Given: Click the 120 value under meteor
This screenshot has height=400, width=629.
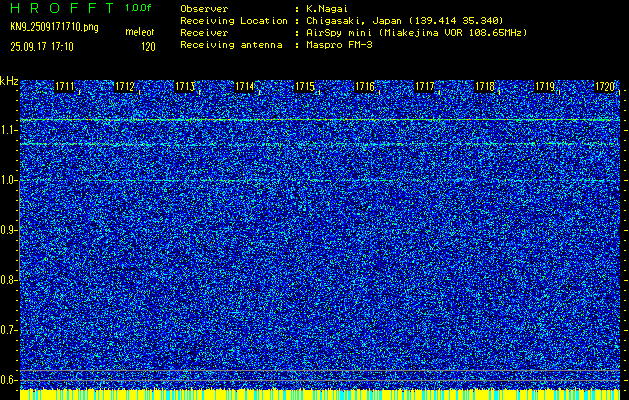Looking at the screenshot, I should click(148, 47).
